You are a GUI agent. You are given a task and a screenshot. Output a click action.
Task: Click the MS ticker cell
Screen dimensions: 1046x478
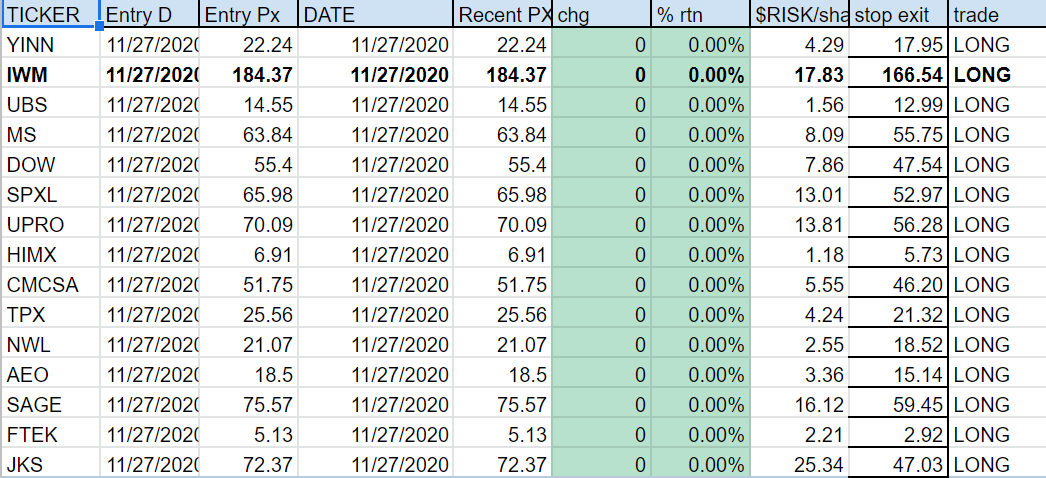pos(51,135)
